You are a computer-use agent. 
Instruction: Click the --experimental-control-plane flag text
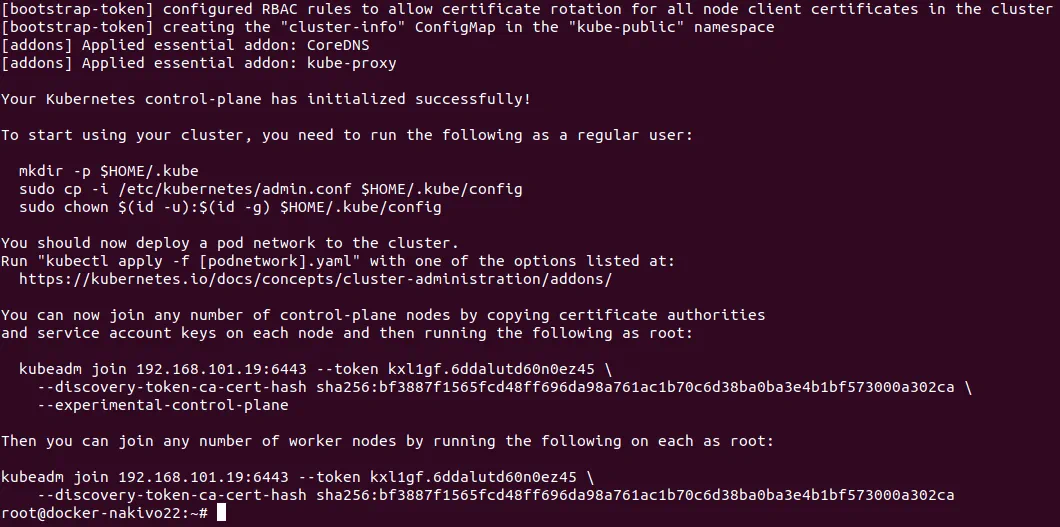[163, 405]
